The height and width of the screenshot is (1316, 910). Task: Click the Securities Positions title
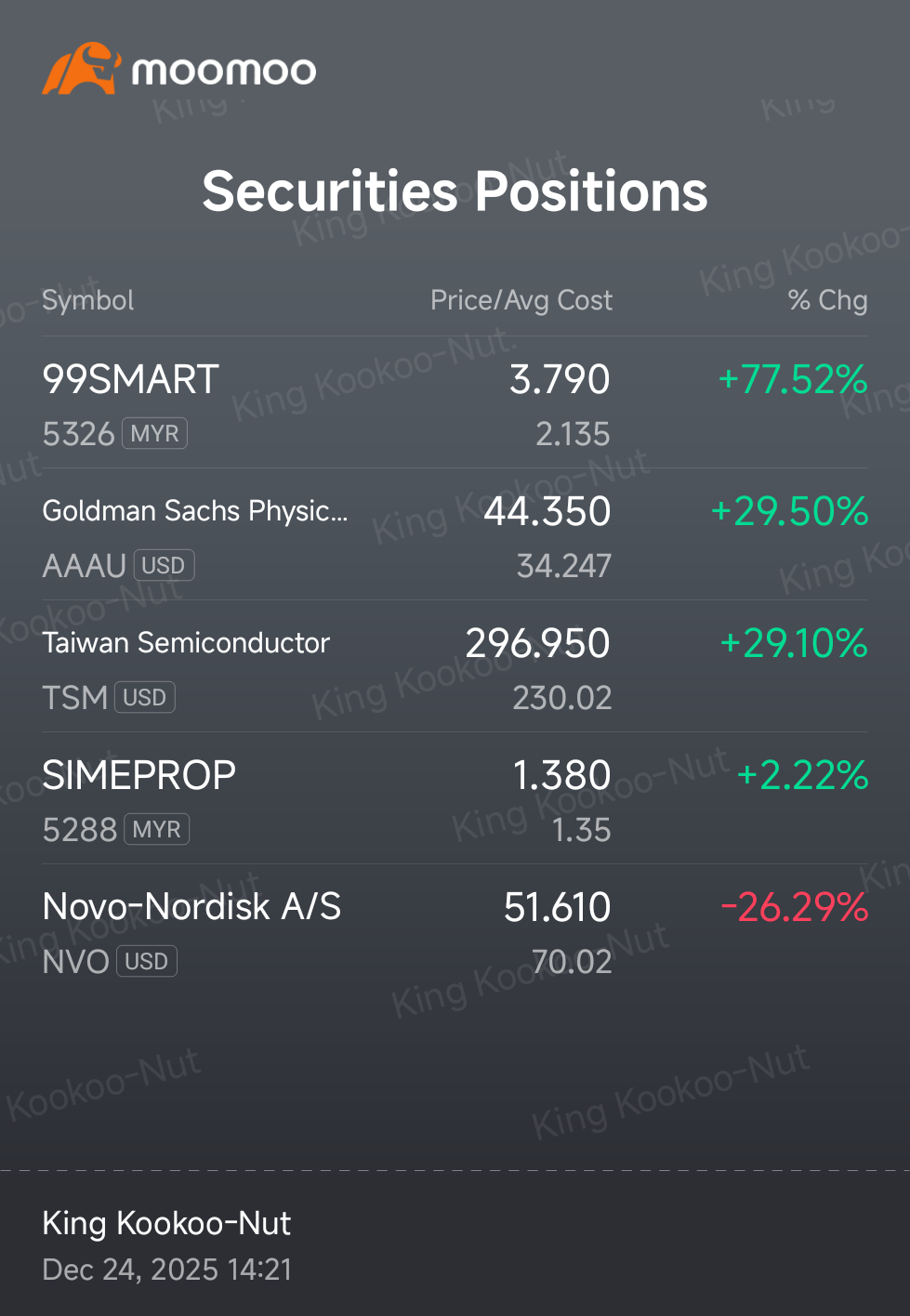coord(455,191)
